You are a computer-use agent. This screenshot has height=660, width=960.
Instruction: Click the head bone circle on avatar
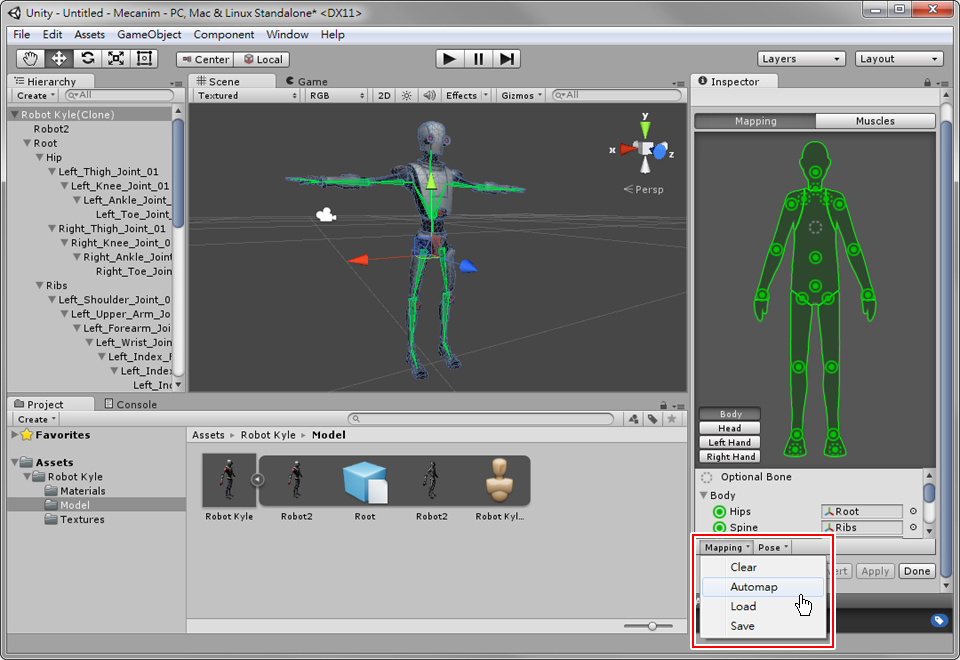pyautogui.click(x=815, y=171)
